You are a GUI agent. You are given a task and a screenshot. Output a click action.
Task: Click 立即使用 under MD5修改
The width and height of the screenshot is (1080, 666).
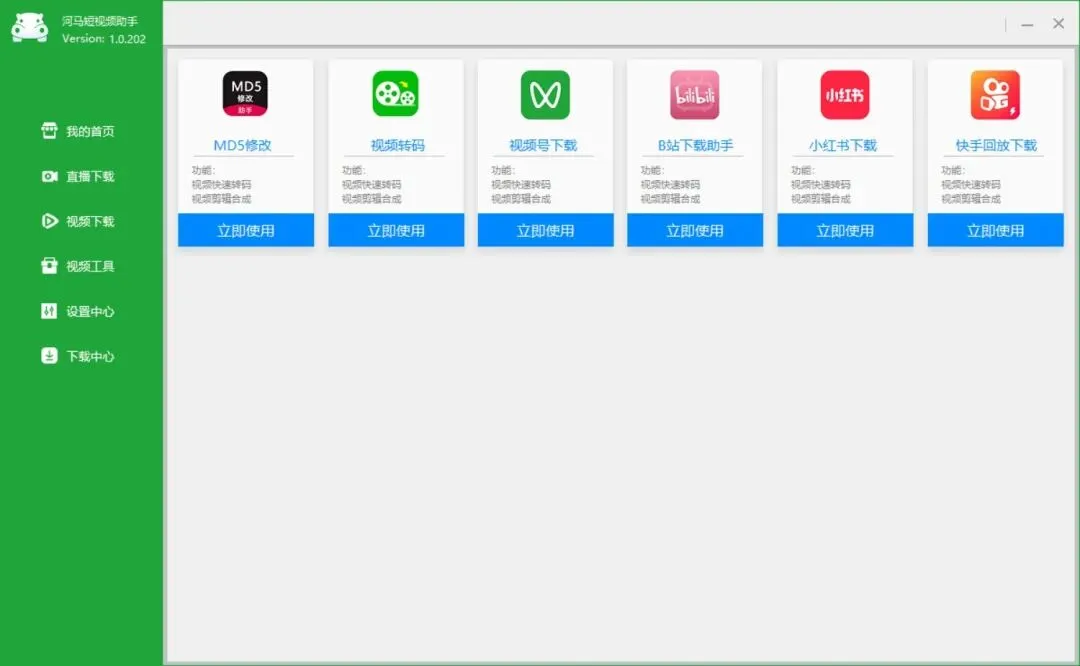(246, 230)
